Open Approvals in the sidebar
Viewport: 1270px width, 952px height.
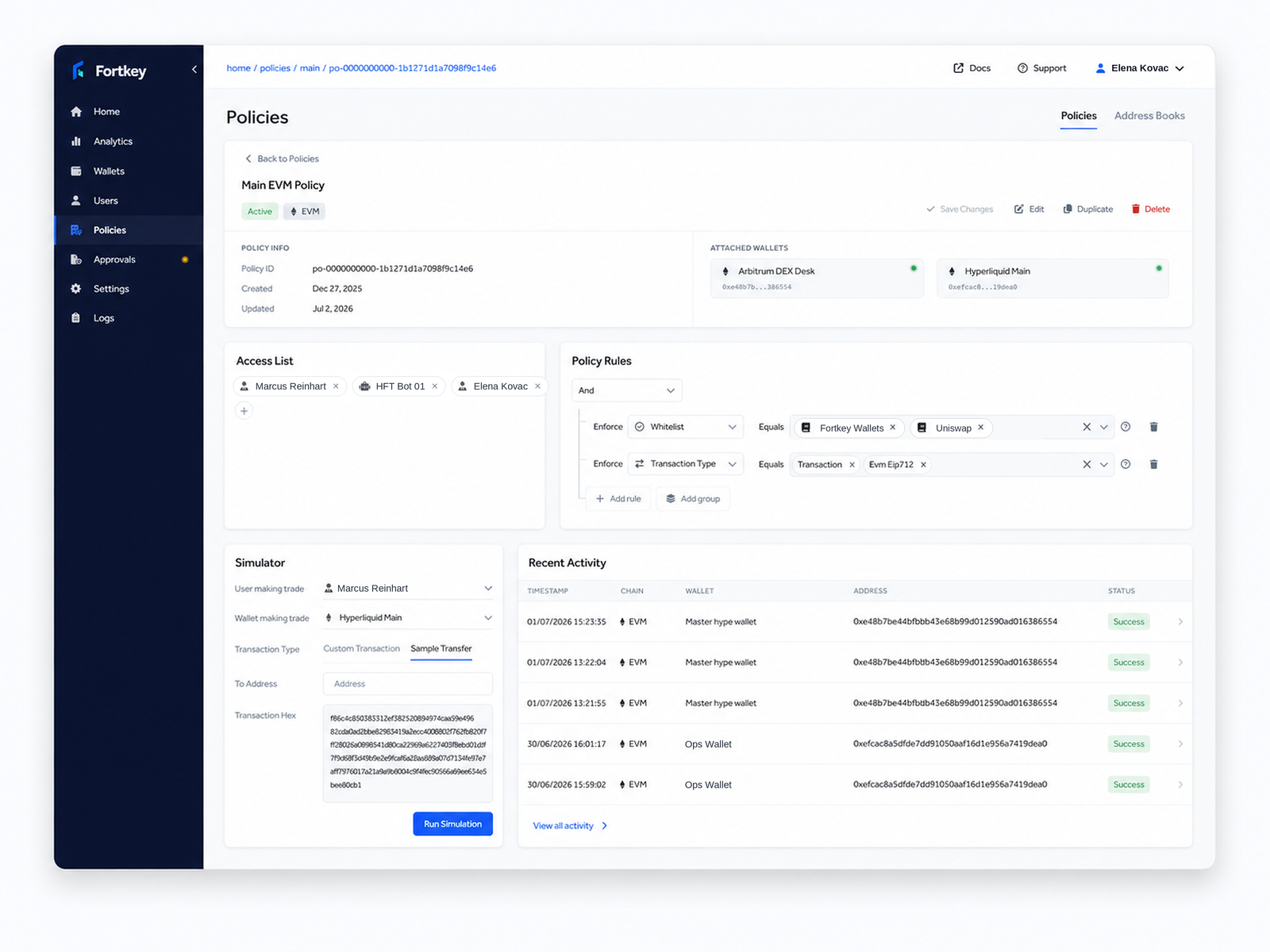[129, 259]
